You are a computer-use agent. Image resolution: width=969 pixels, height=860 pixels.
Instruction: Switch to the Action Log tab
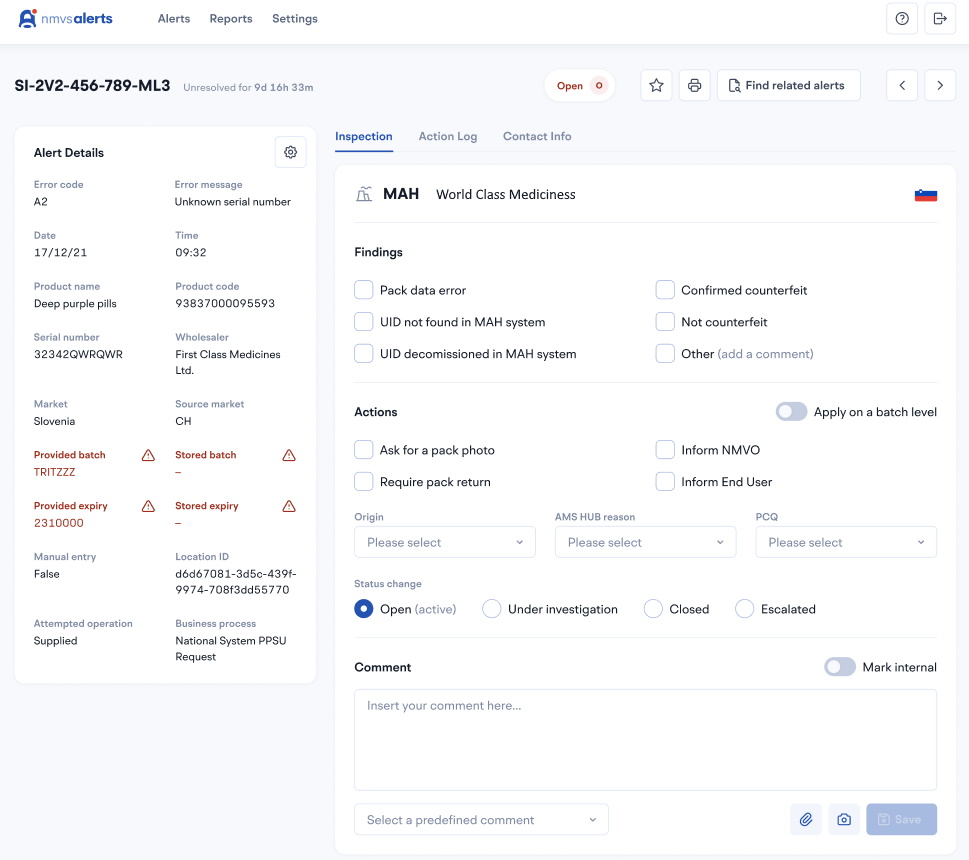(447, 136)
